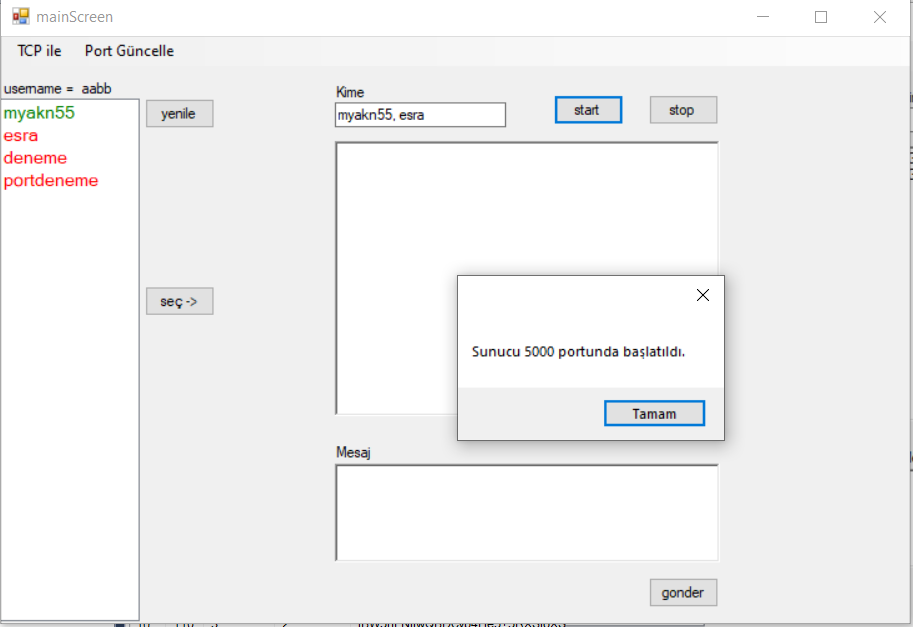
Task: Close the port message dialog with X
Action: 702,295
